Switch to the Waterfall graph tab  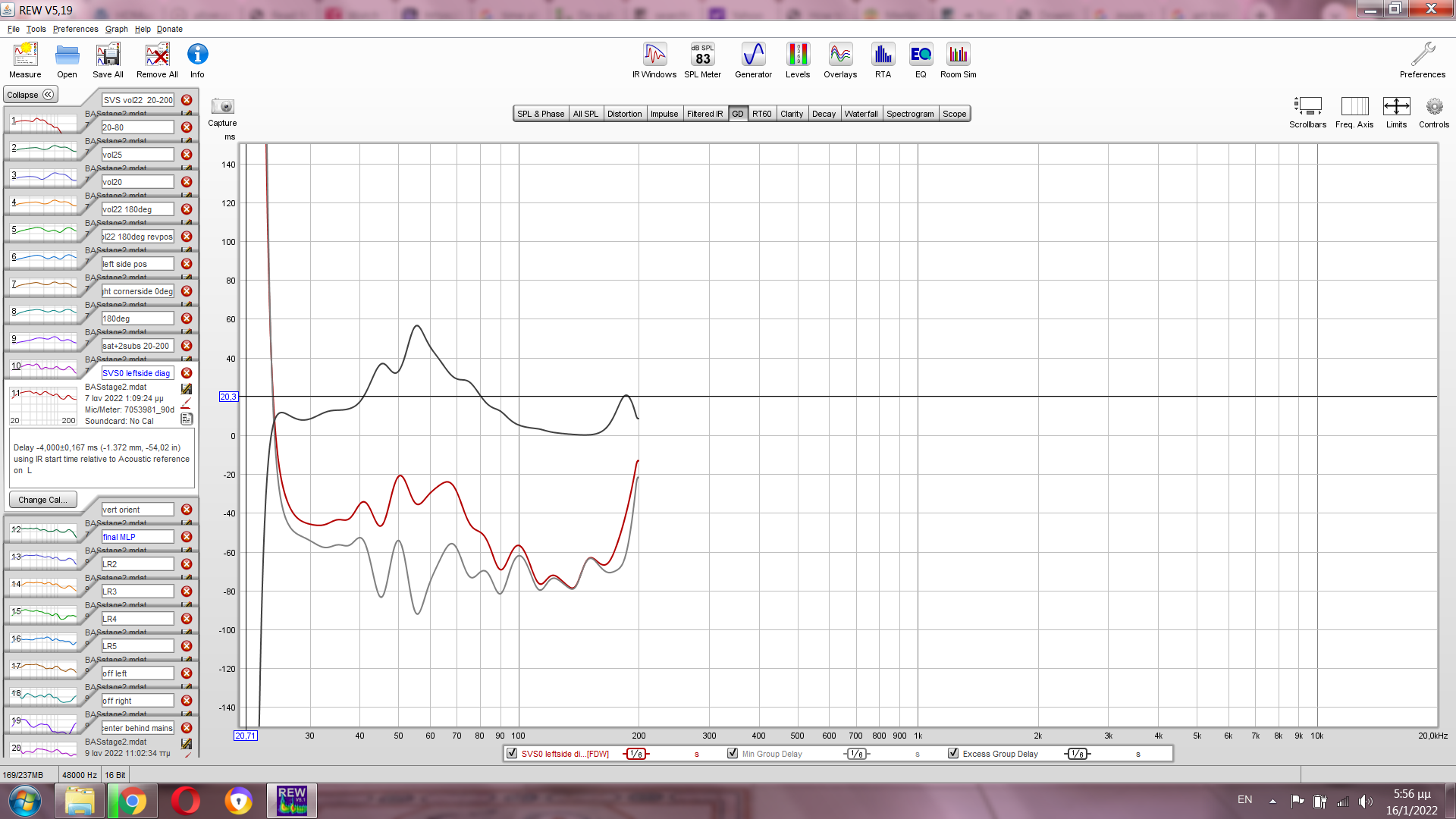click(861, 114)
